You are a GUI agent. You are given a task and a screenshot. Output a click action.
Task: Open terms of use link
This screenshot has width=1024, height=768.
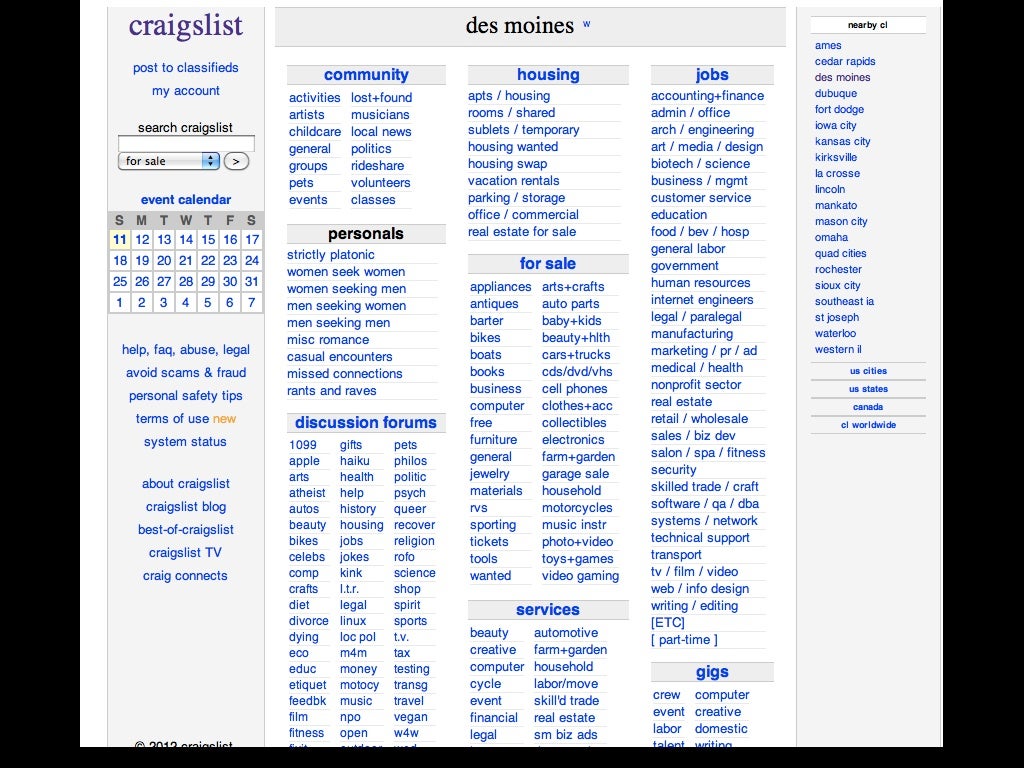[x=172, y=419]
